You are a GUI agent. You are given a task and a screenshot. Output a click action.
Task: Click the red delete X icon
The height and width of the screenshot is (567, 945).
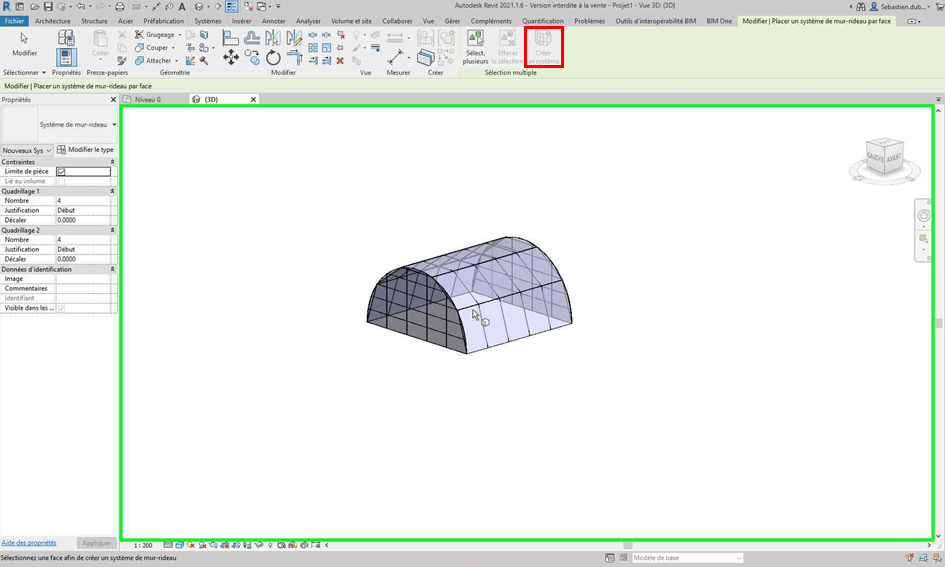[x=340, y=60]
